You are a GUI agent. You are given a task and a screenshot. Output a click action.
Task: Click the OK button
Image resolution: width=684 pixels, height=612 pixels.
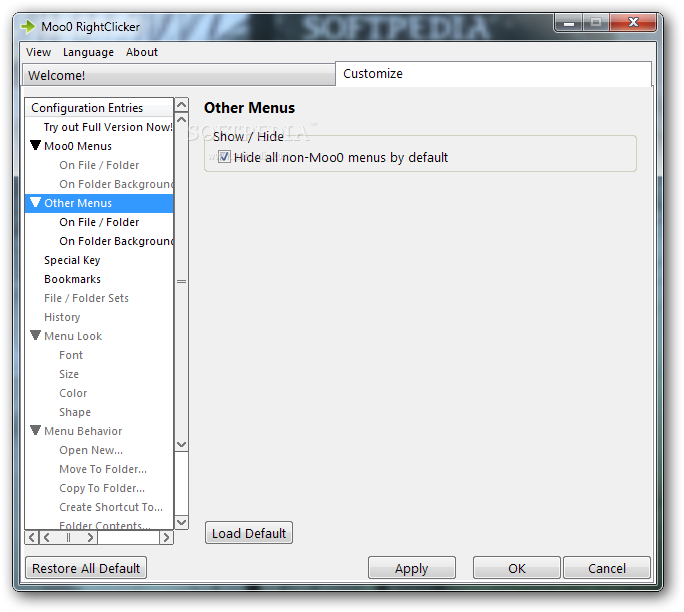coord(516,568)
